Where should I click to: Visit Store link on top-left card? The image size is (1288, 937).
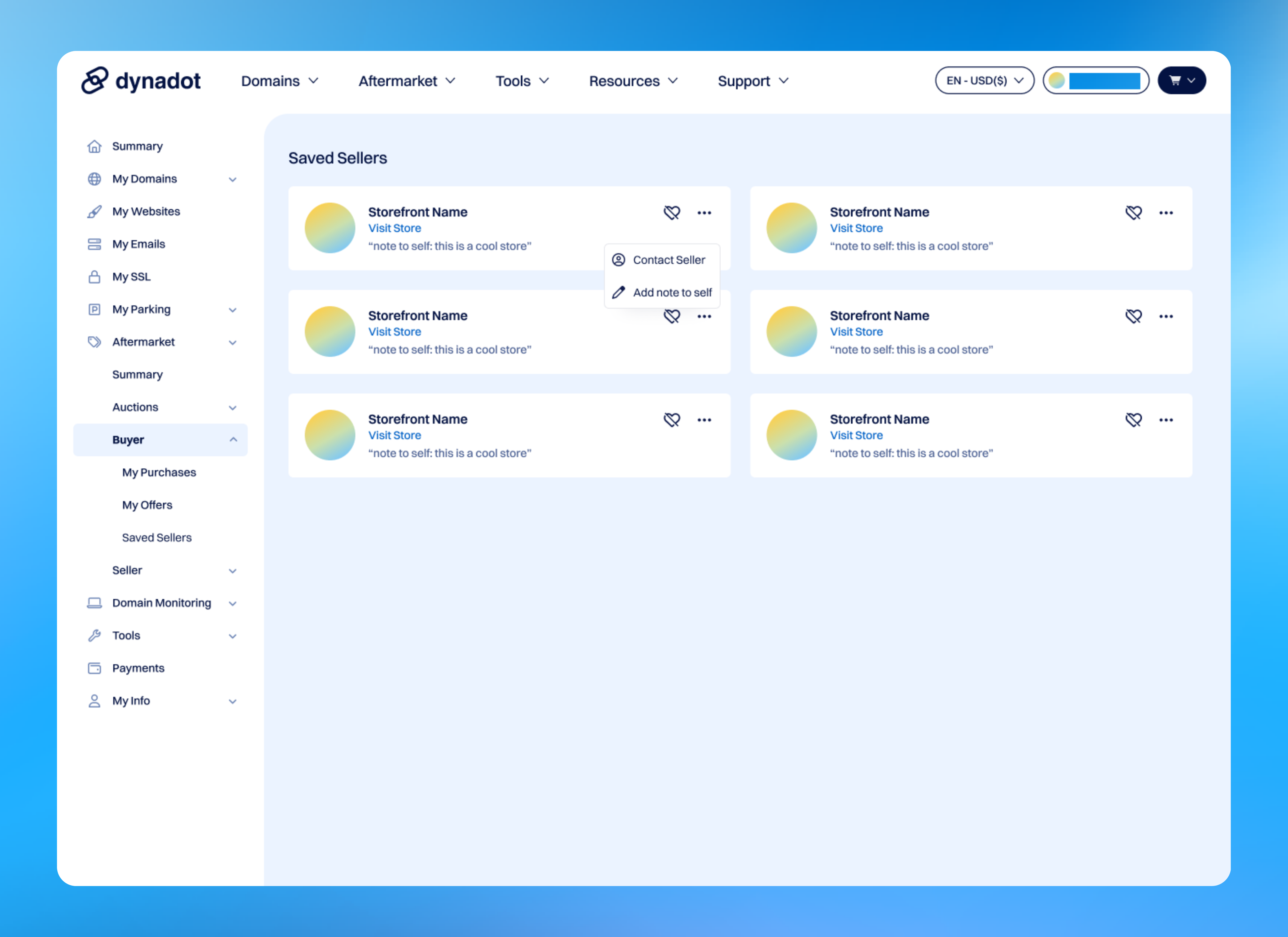point(395,228)
